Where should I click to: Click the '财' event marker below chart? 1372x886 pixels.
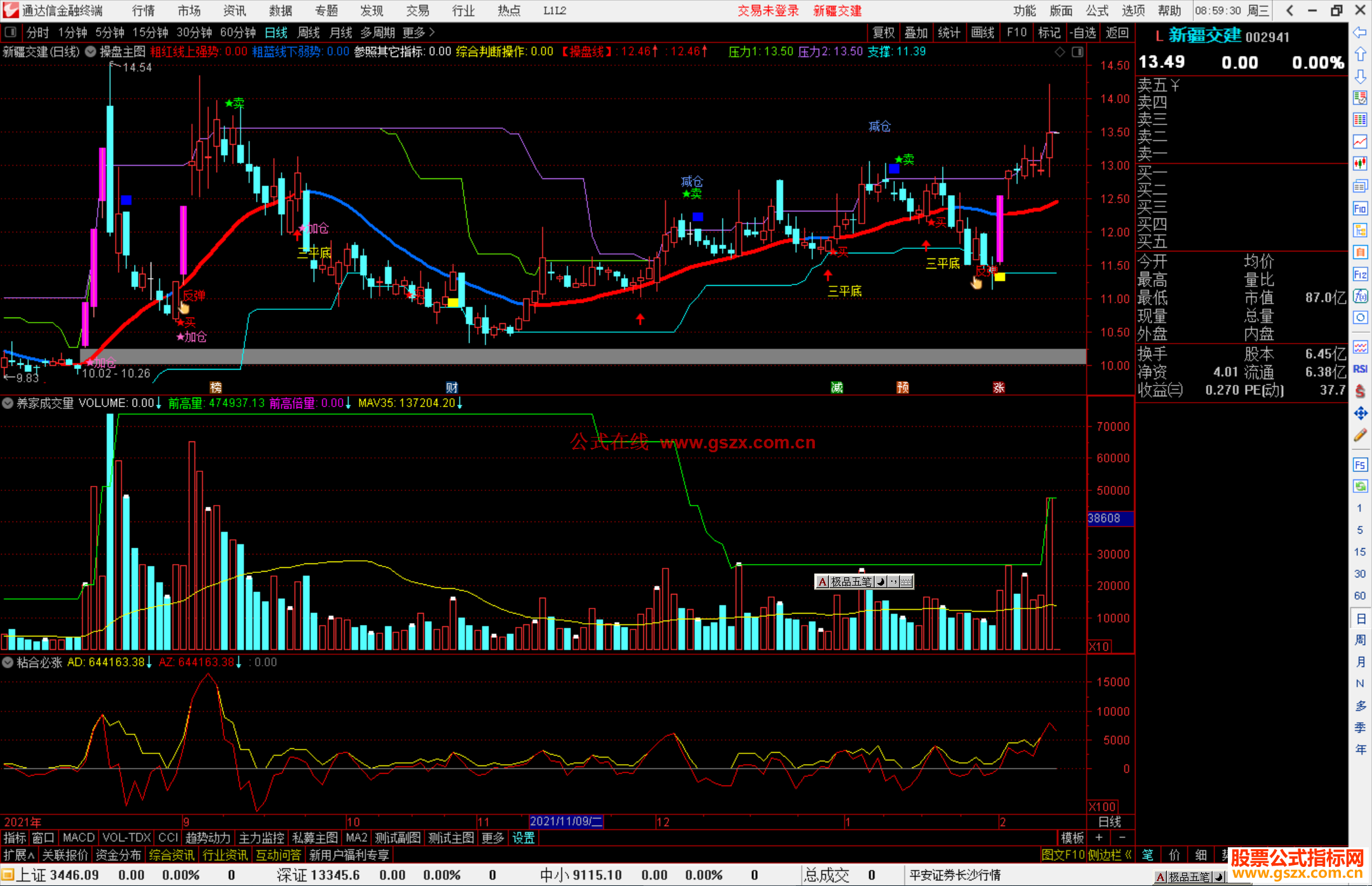click(452, 387)
